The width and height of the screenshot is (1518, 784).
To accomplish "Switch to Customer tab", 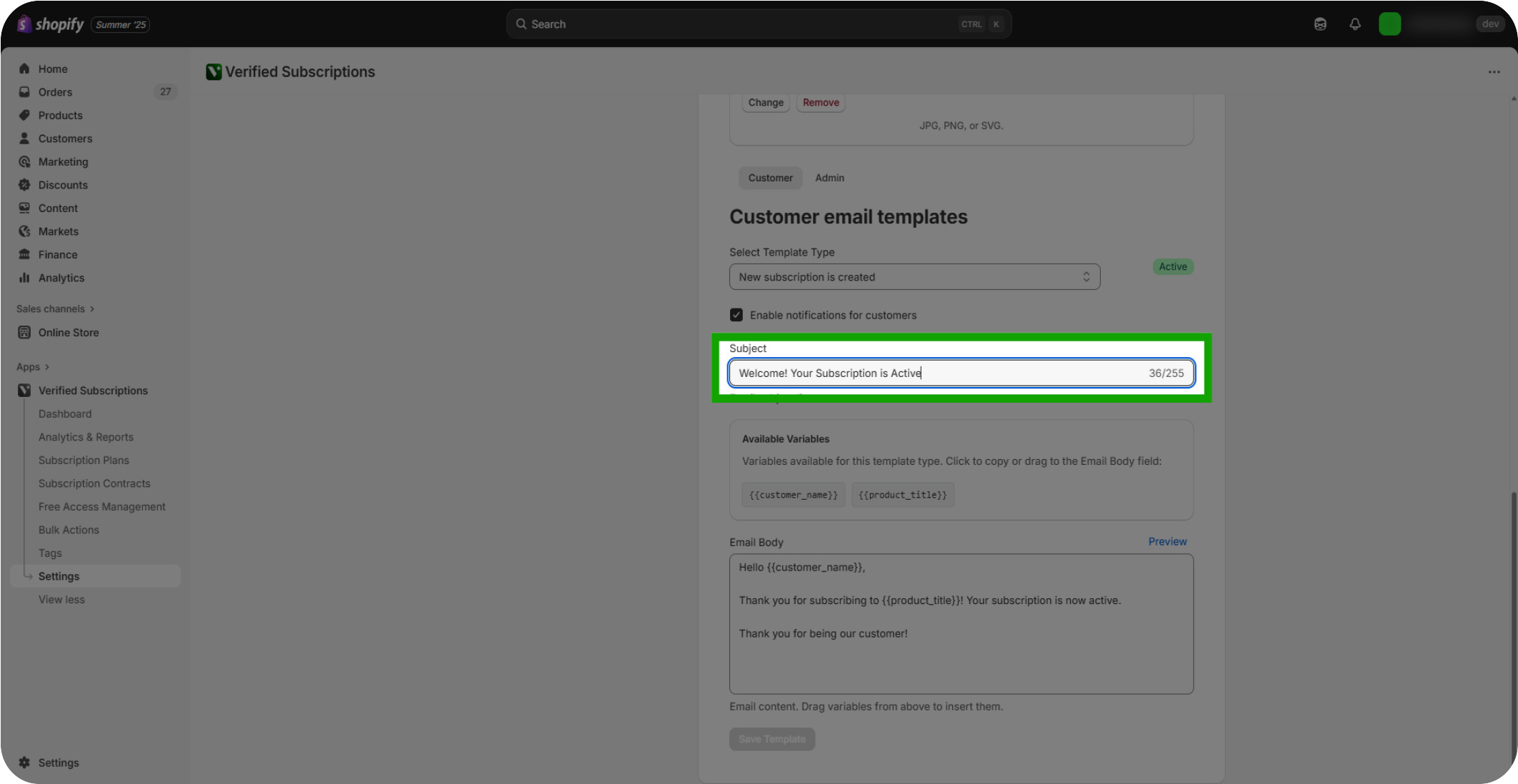I will click(x=770, y=178).
